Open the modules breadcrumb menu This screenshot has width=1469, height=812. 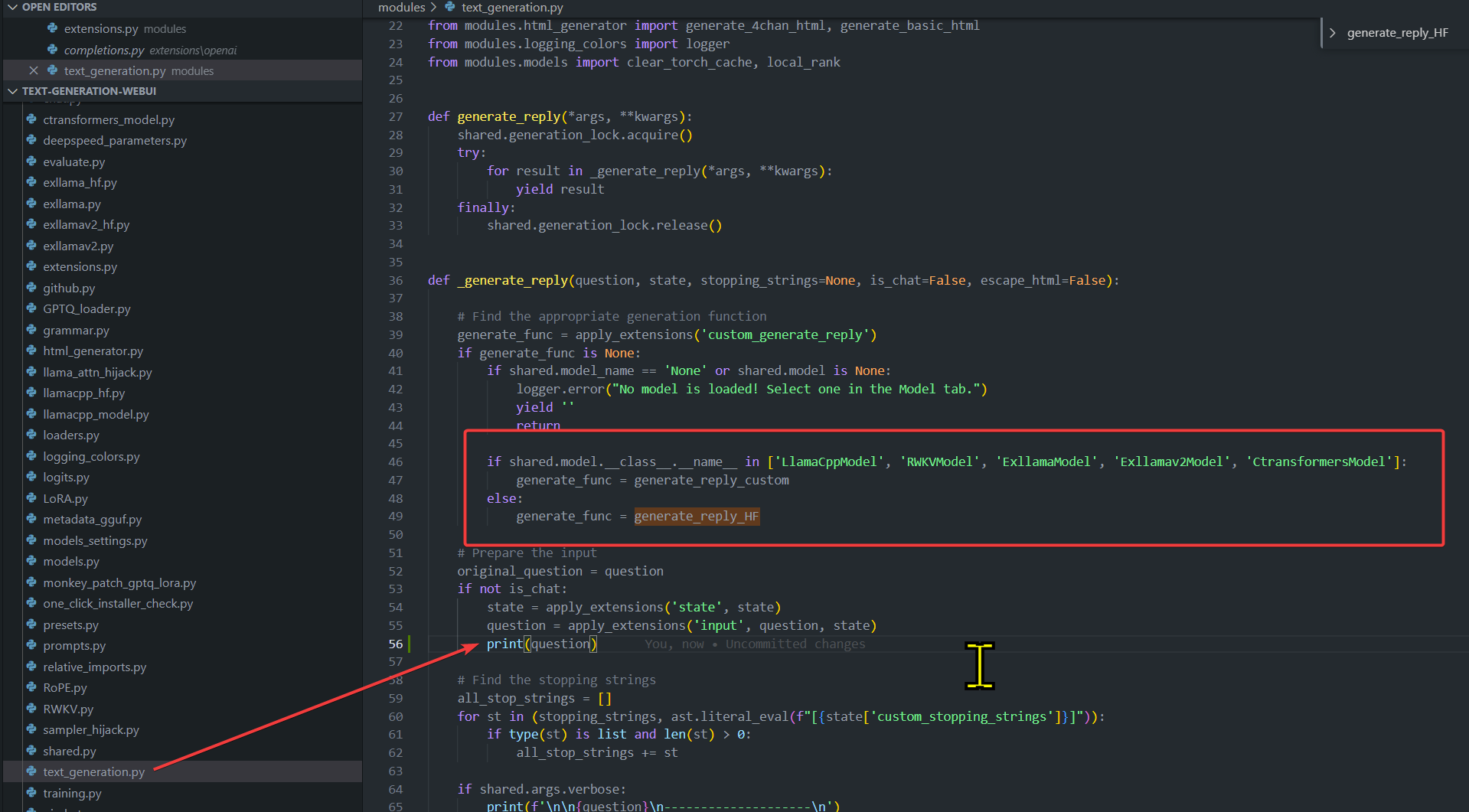click(x=401, y=7)
